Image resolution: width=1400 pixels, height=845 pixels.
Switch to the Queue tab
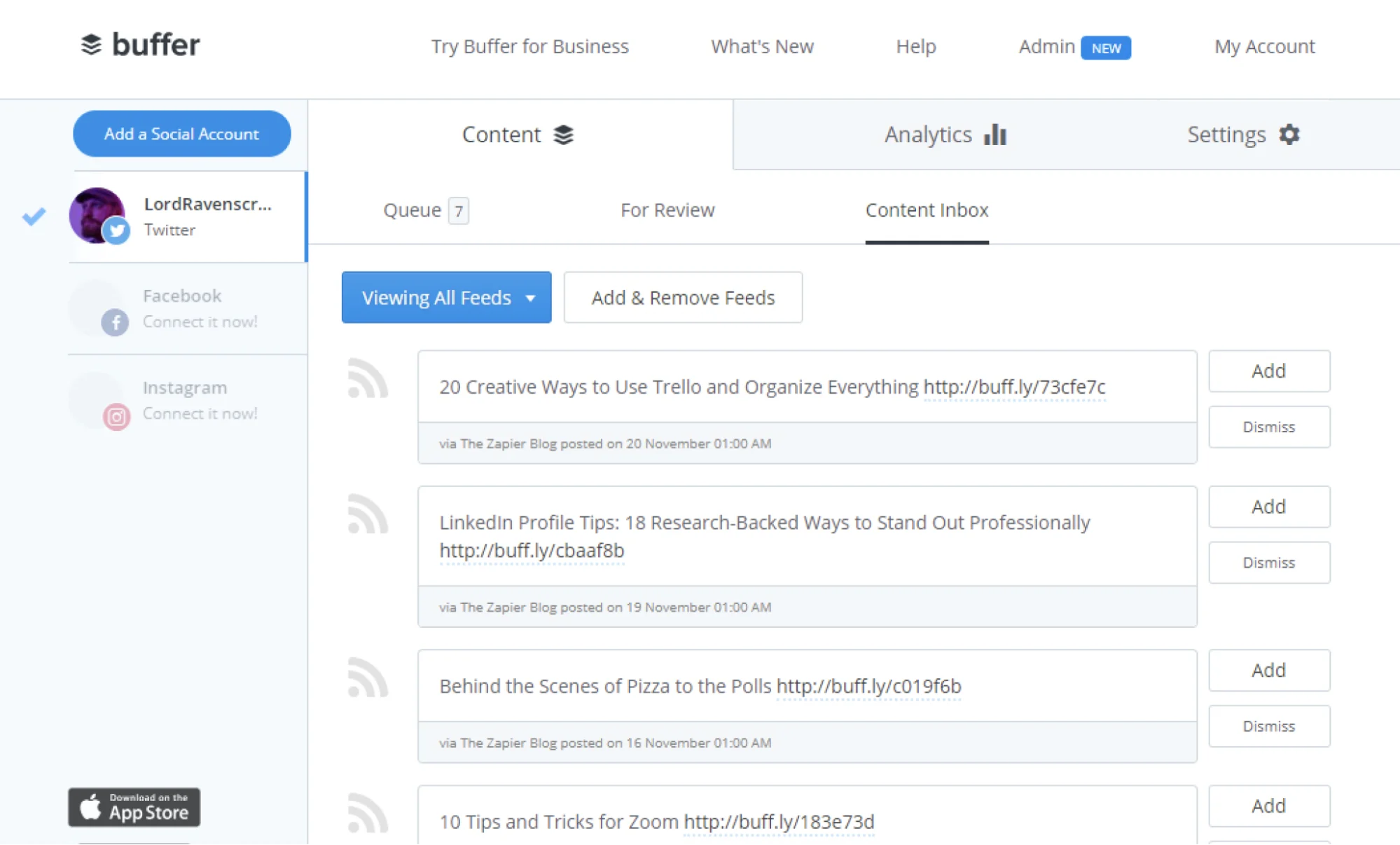click(413, 209)
